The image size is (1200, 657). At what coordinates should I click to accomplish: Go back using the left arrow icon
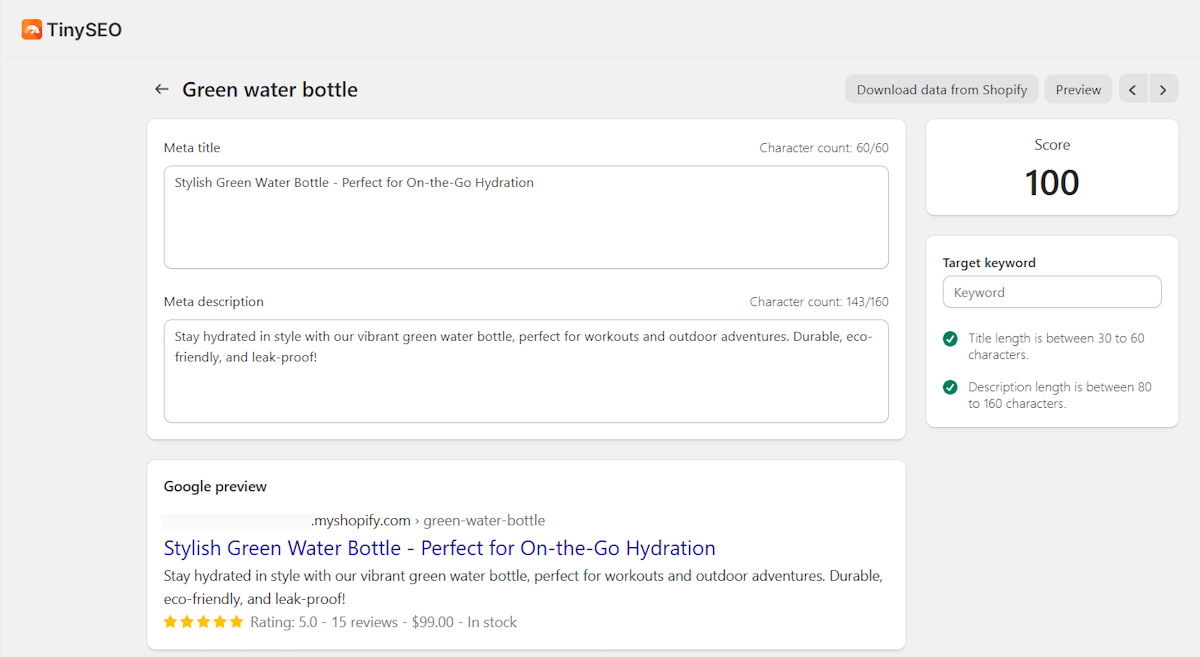(x=162, y=89)
